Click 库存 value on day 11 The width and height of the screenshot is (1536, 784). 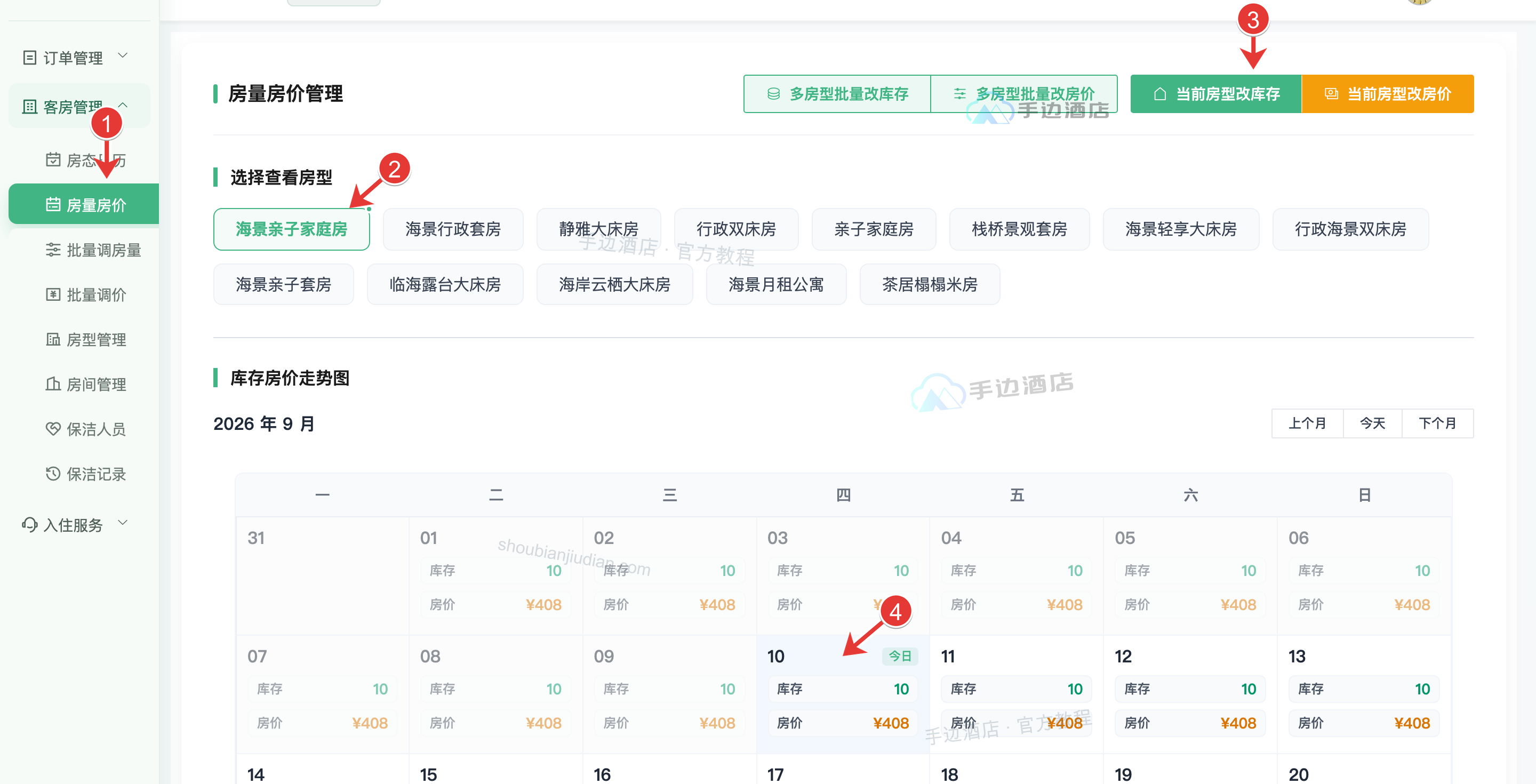[1075, 689]
